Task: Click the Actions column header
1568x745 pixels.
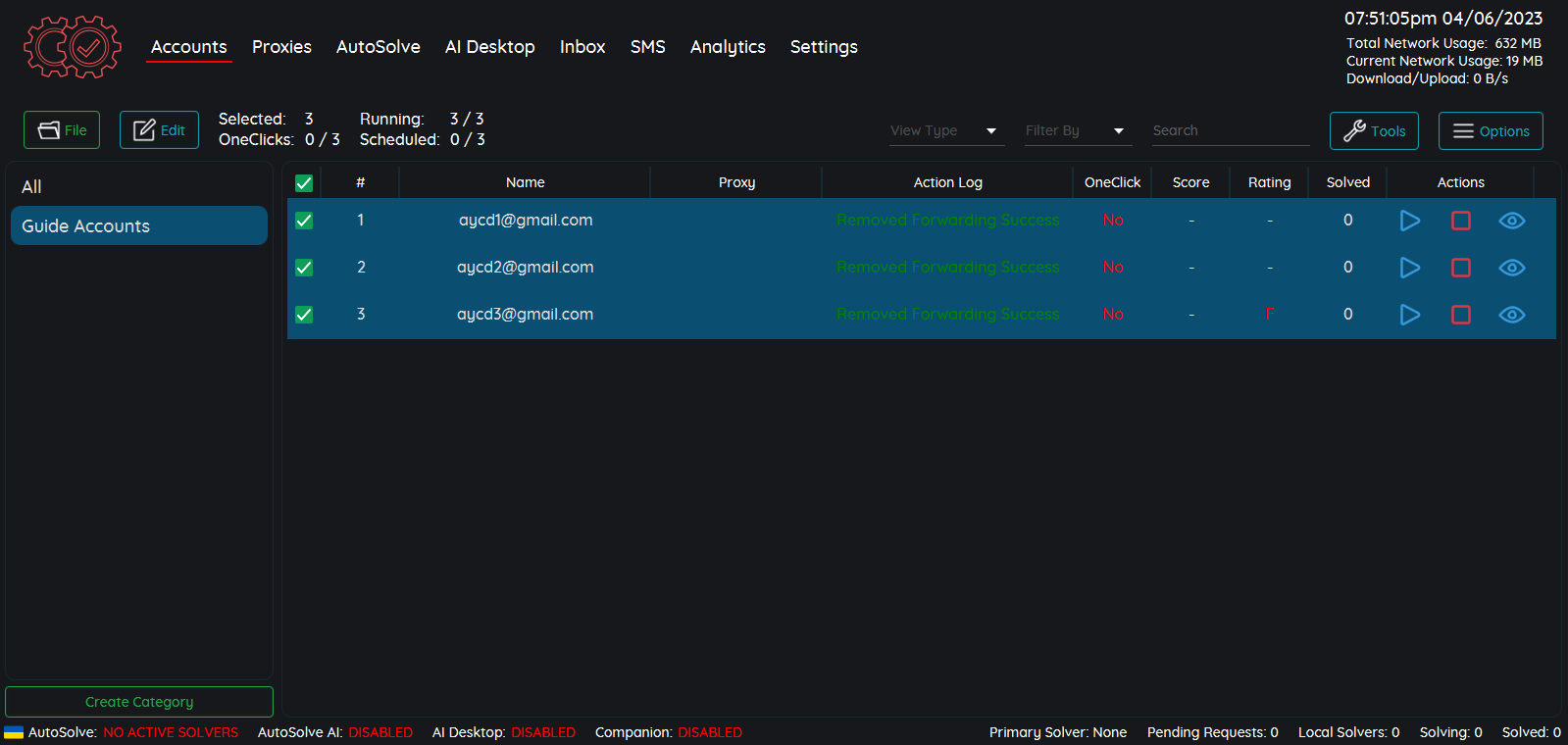Action: pos(1461,182)
